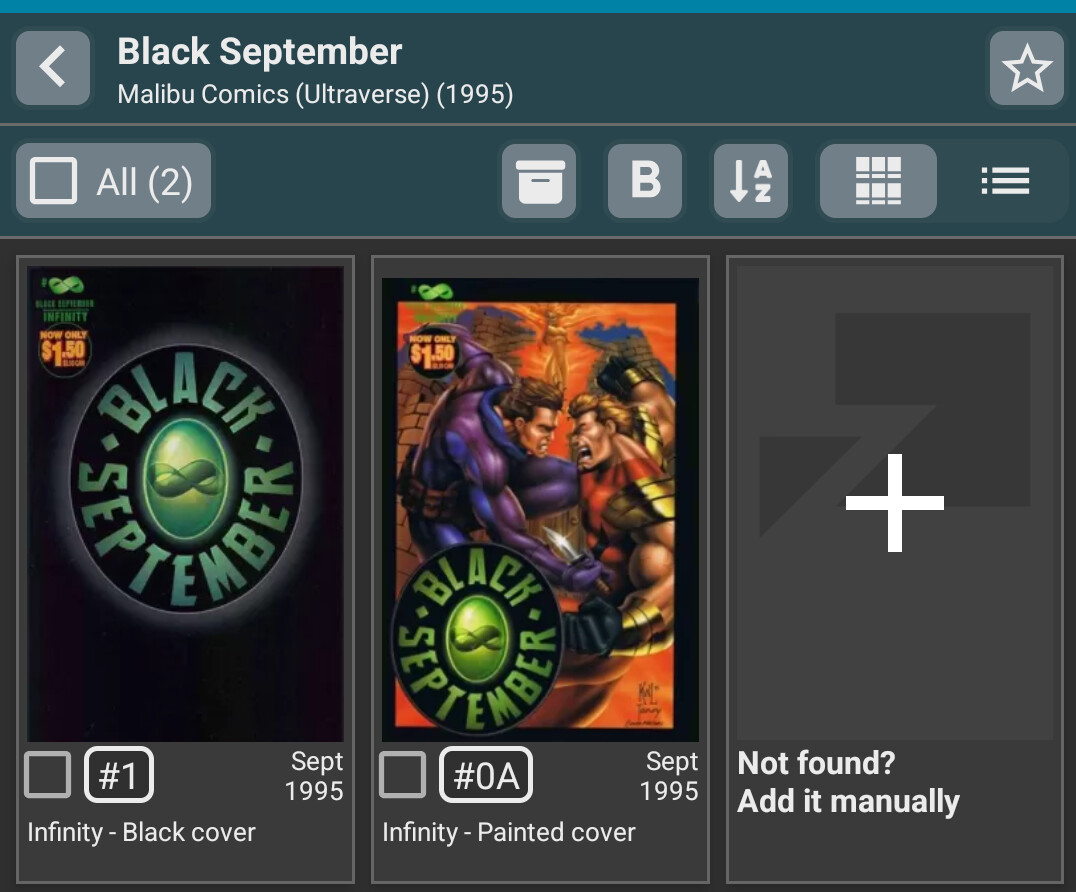Switch to list view
The width and height of the screenshot is (1076, 892).
point(1005,181)
